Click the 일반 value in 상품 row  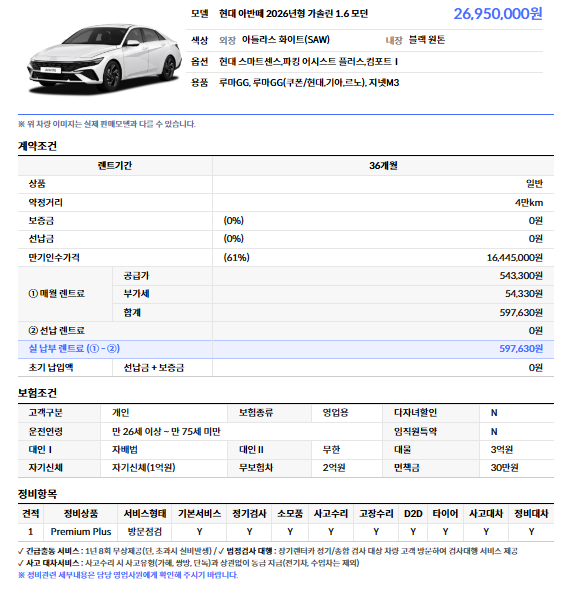534,184
